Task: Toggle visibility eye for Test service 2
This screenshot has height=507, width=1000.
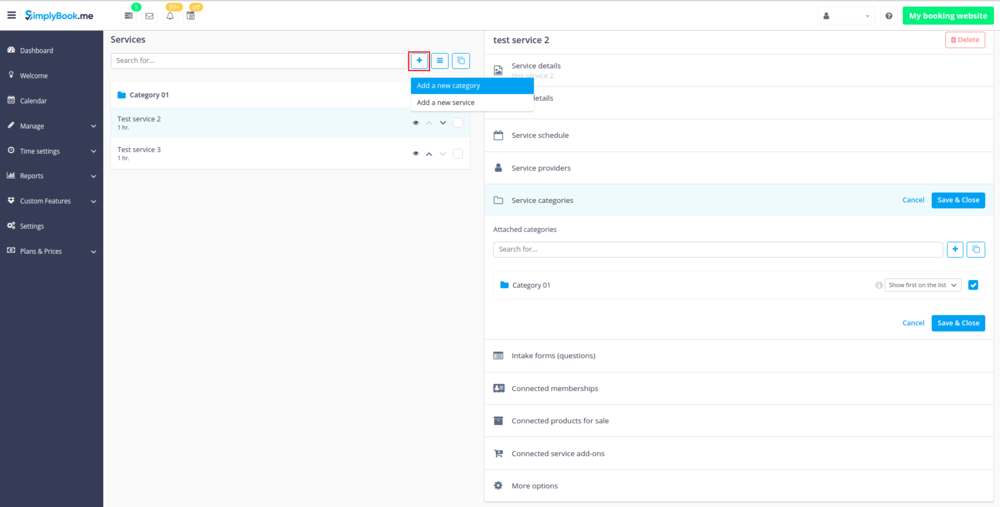Action: [x=415, y=123]
